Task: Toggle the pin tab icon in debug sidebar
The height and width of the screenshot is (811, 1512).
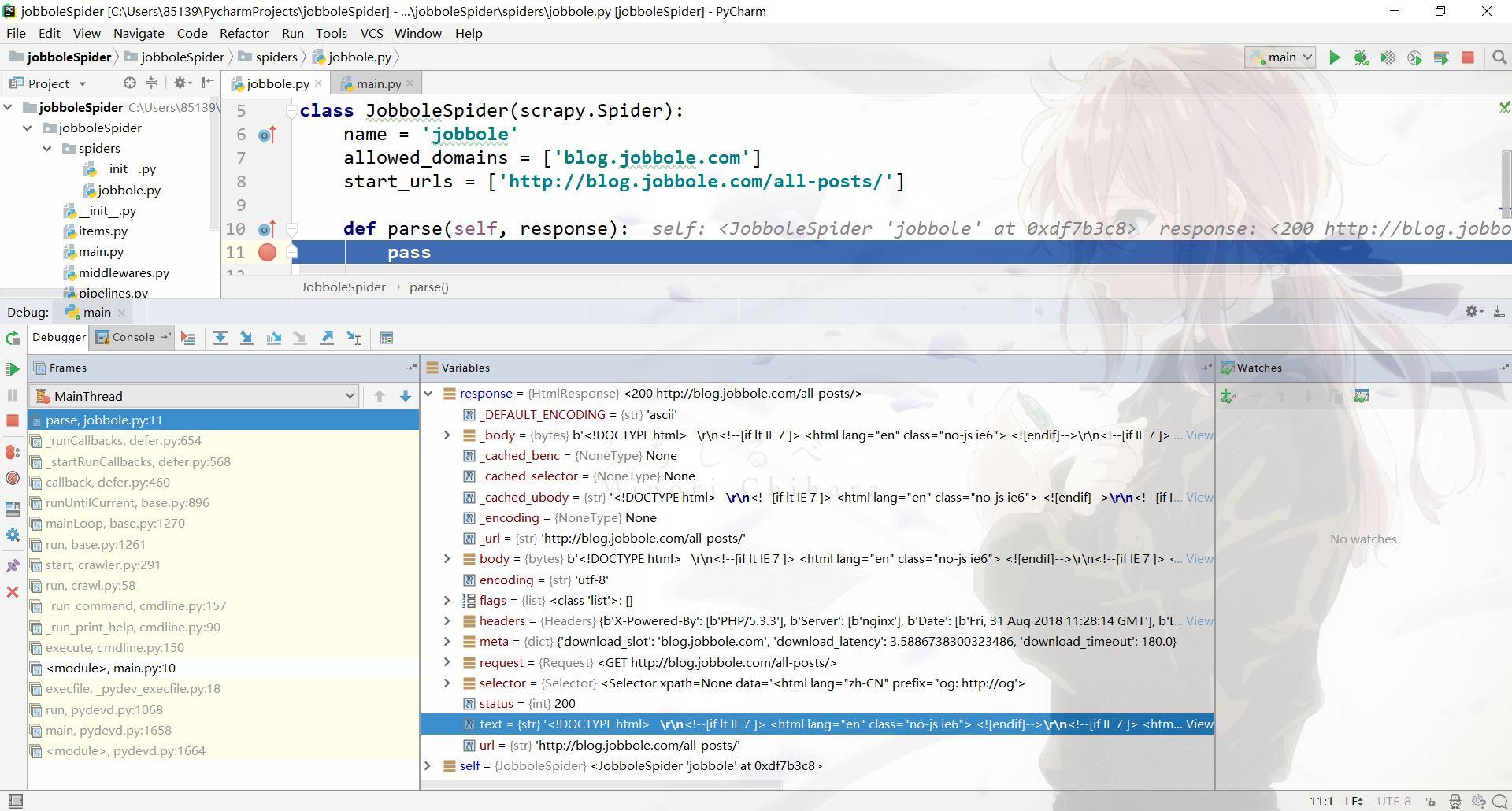Action: coord(13,566)
